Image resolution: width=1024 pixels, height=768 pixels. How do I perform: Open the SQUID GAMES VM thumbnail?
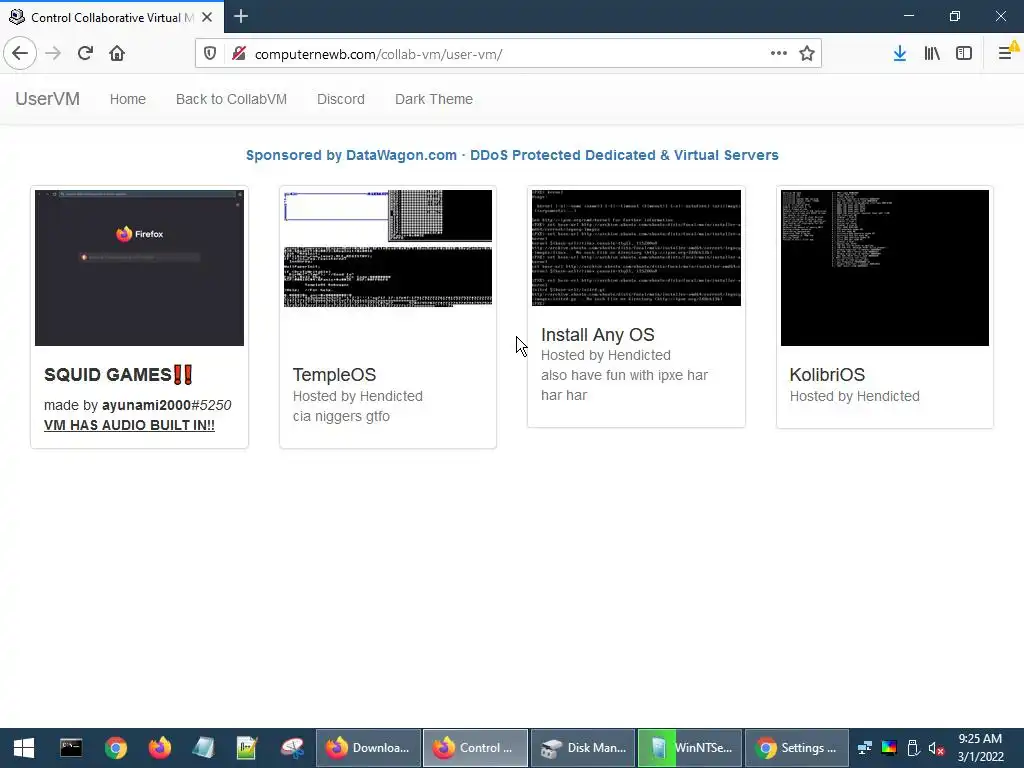pos(139,268)
